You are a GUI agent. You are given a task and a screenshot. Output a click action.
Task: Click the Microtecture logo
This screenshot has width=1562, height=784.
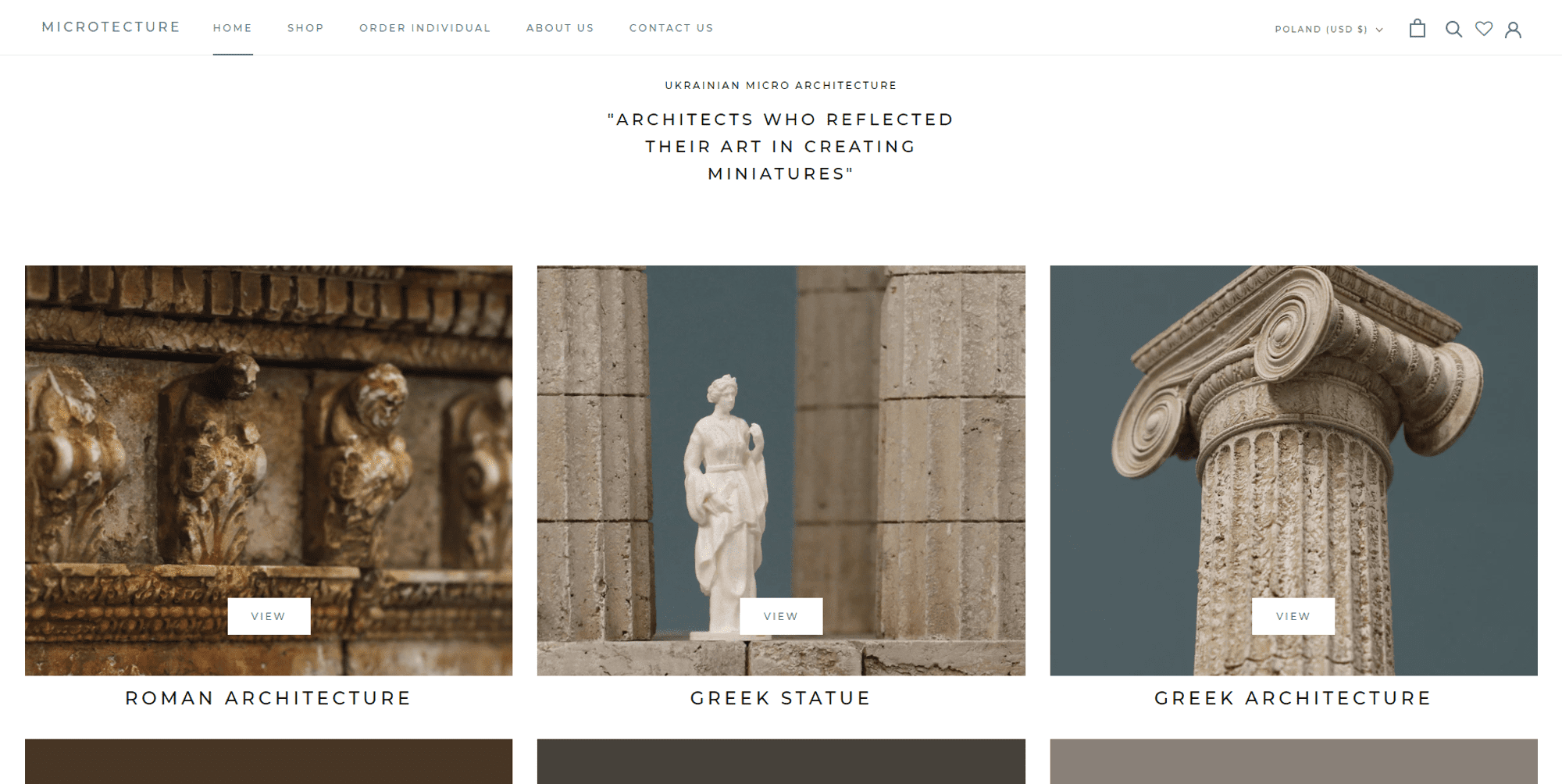[111, 27]
